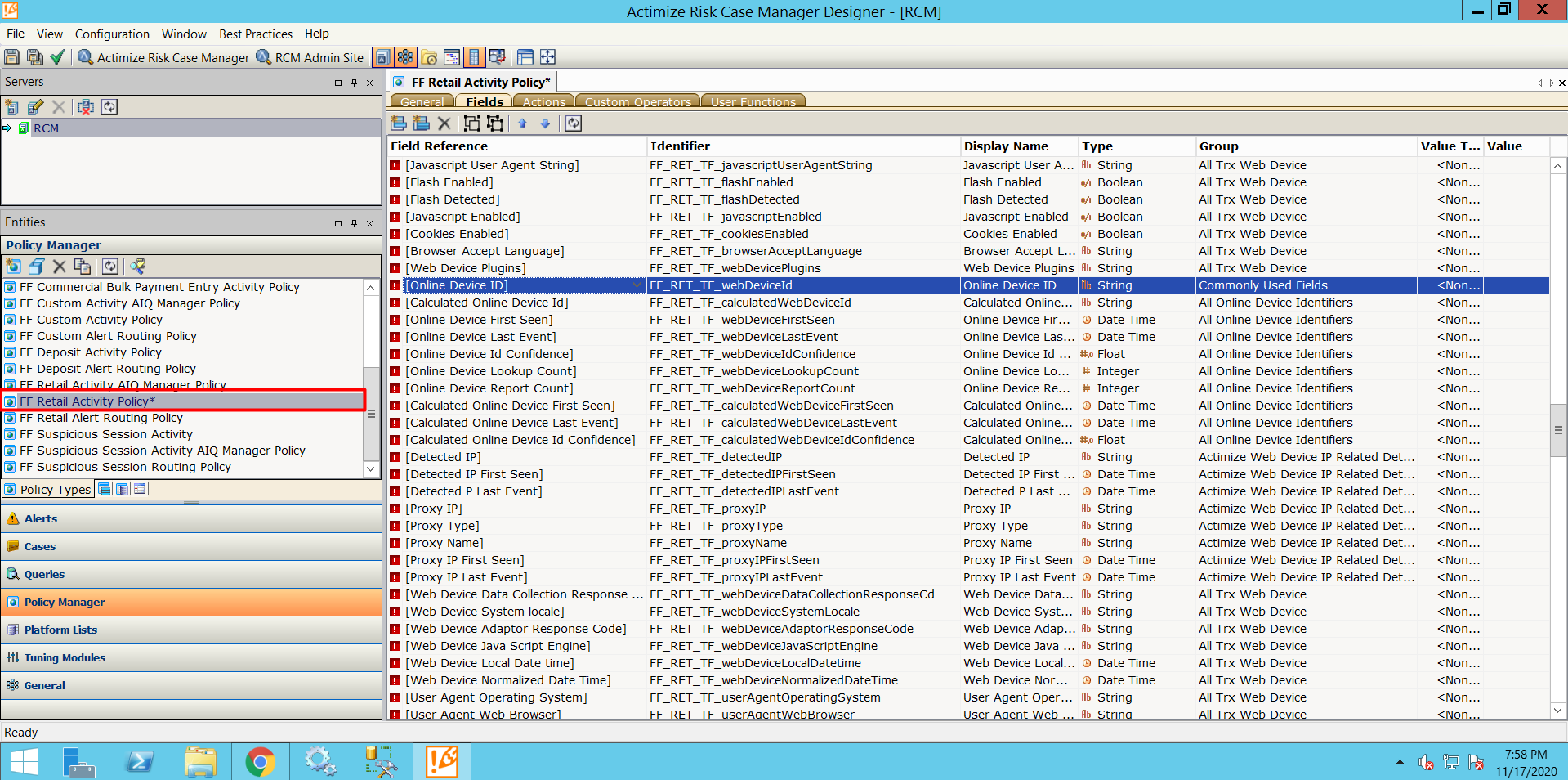The image size is (1568, 780).
Task: Click the green checkmark validate icon
Action: [57, 57]
